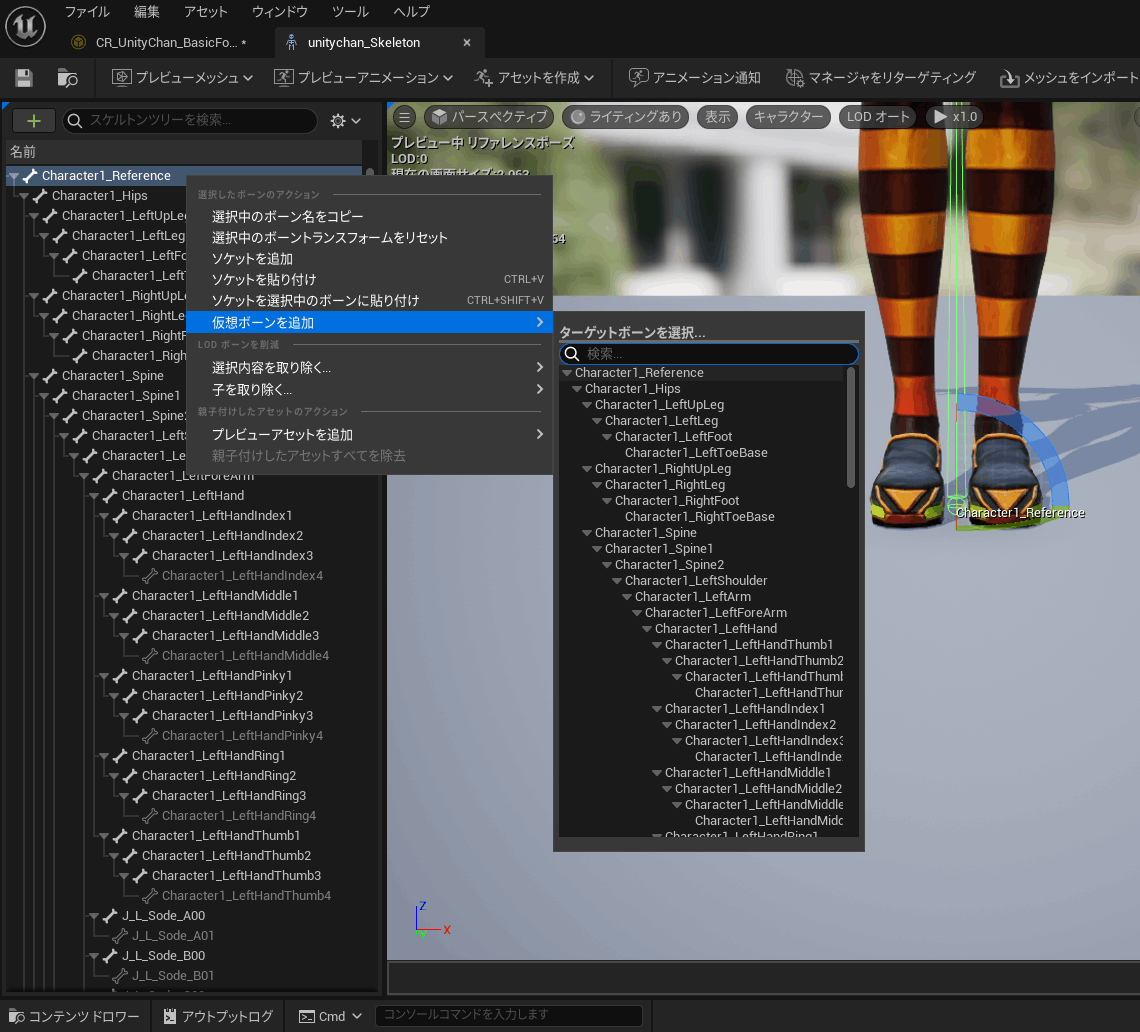Open the viewport hamburger options menu
Image resolution: width=1140 pixels, height=1032 pixels.
tap(404, 116)
